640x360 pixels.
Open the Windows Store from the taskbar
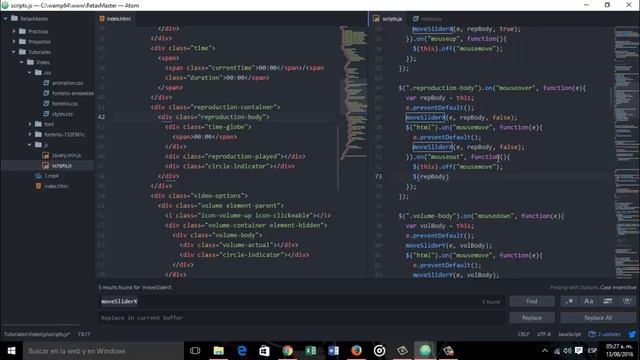[x=264, y=351]
